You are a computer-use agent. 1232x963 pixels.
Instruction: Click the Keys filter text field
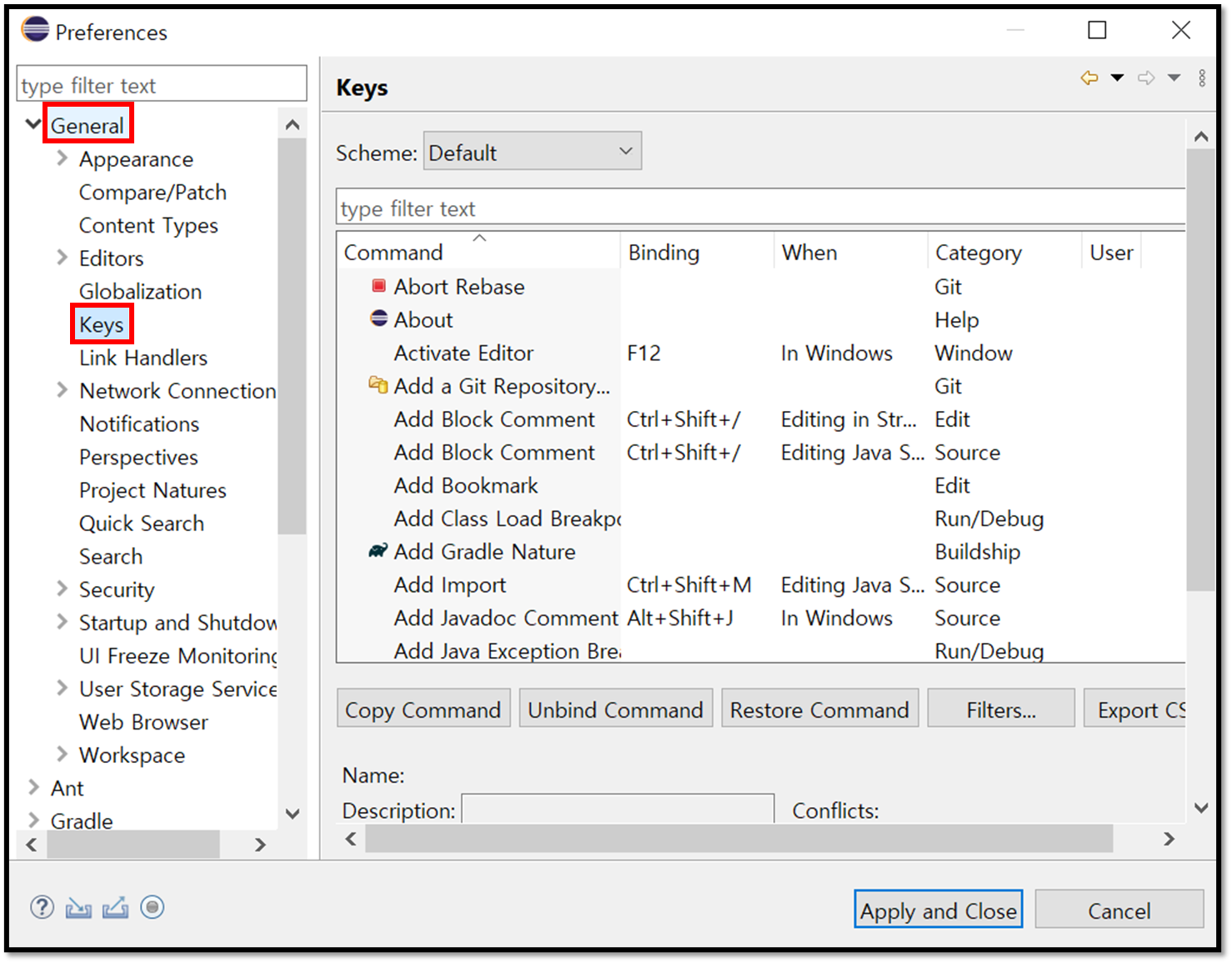[x=760, y=208]
